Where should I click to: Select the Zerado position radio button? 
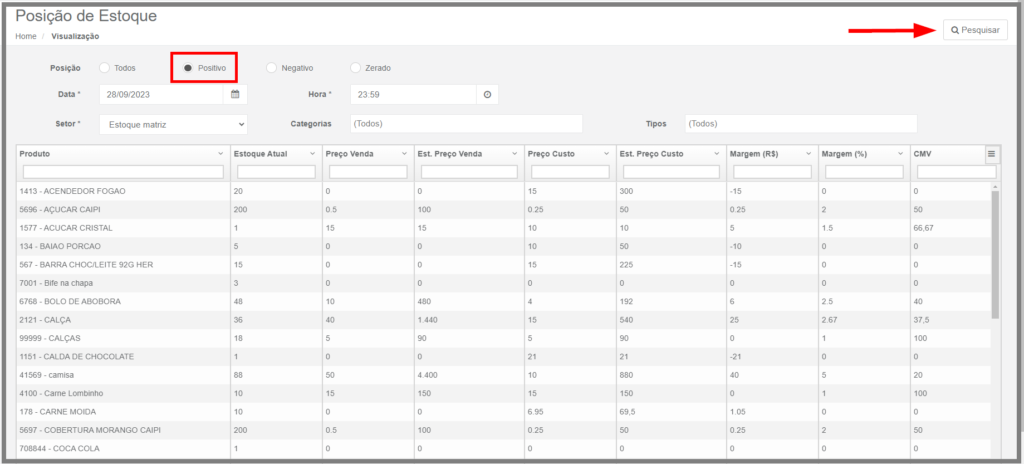coord(355,67)
